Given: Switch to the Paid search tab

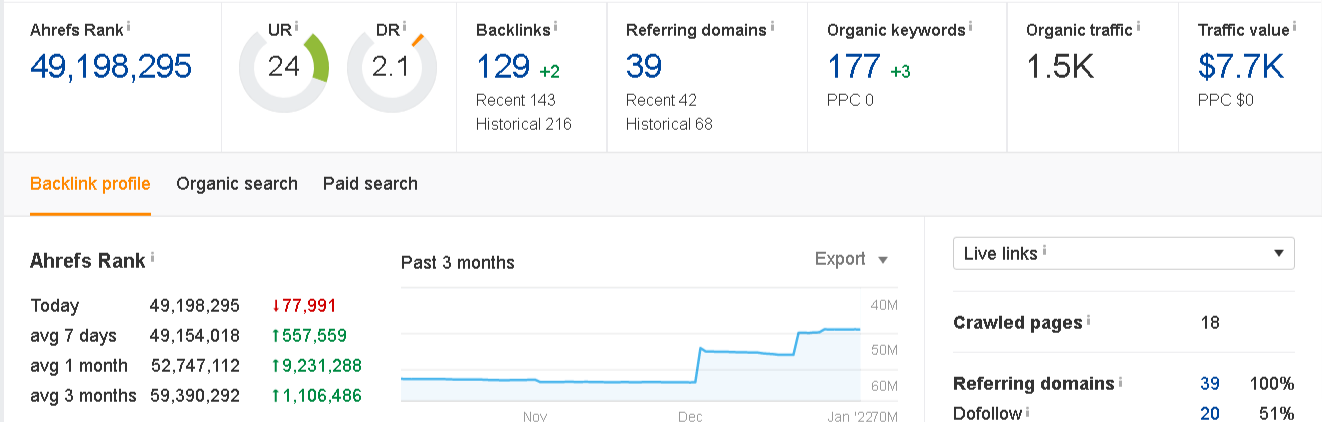Looking at the screenshot, I should coord(370,184).
